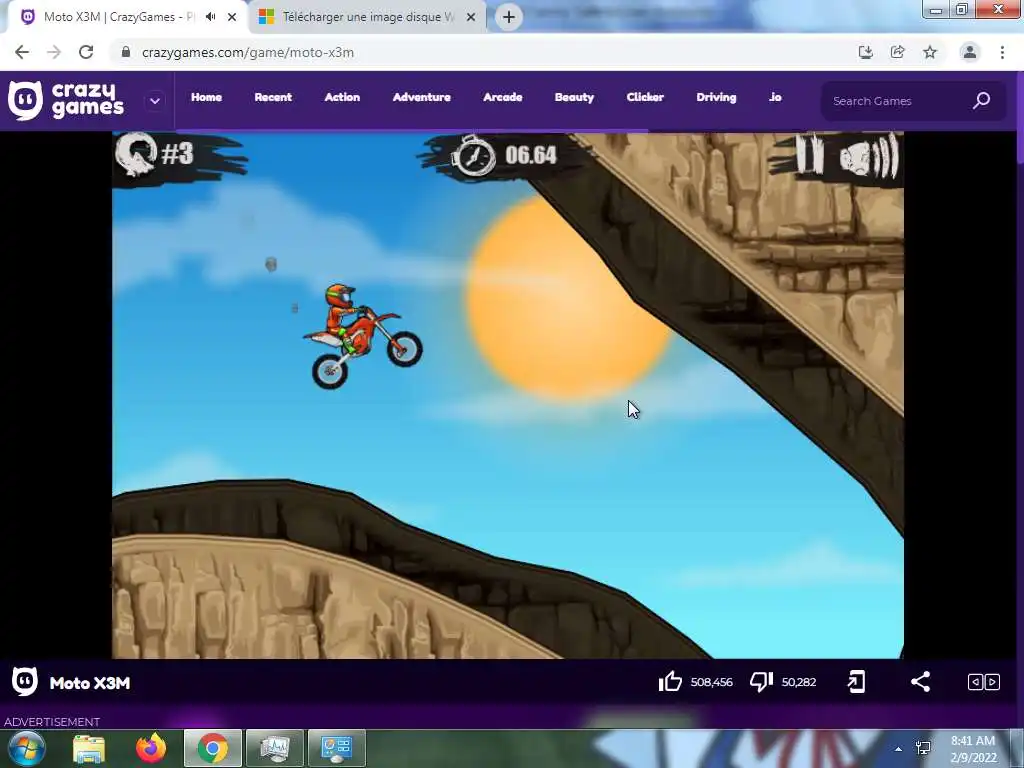Screen dimensions: 1024x768
Task: Bookmark this page with the star
Action: point(930,52)
